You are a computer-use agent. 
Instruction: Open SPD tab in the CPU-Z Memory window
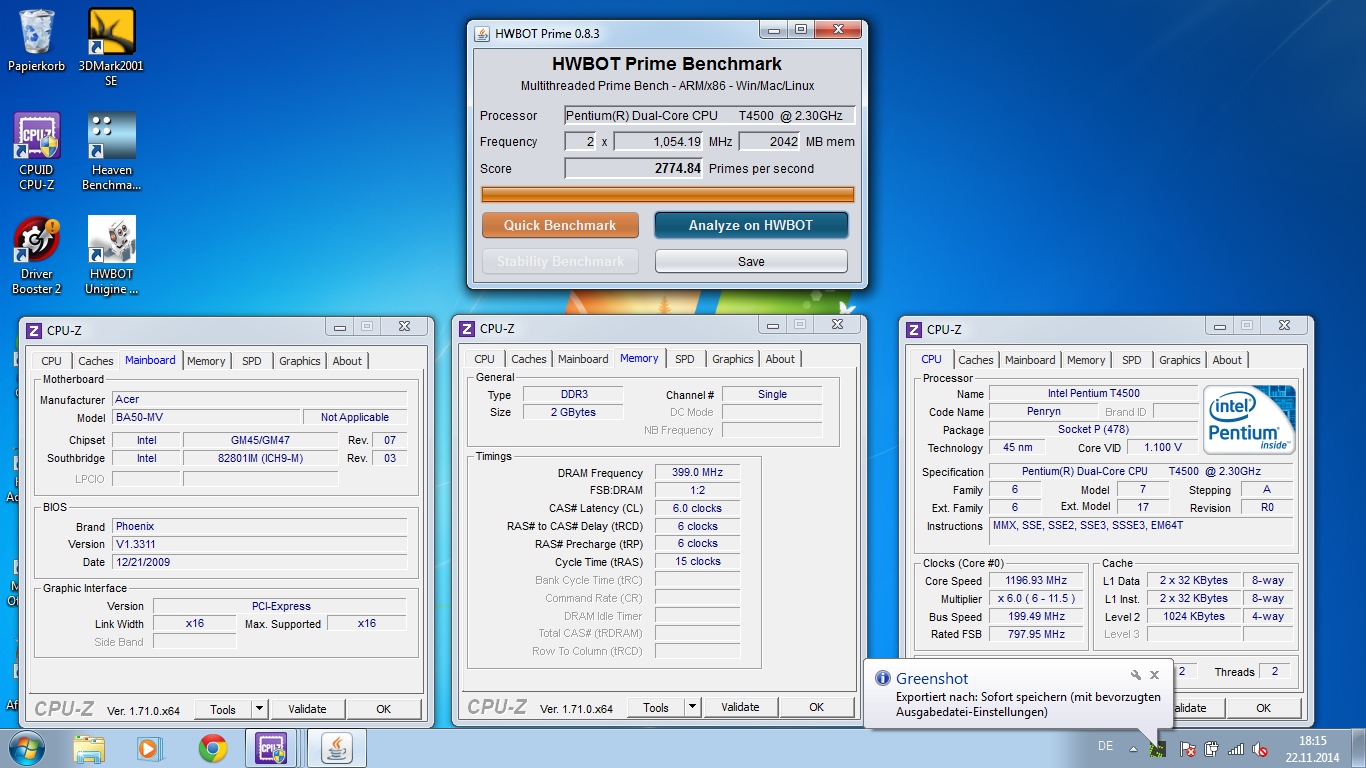[685, 359]
